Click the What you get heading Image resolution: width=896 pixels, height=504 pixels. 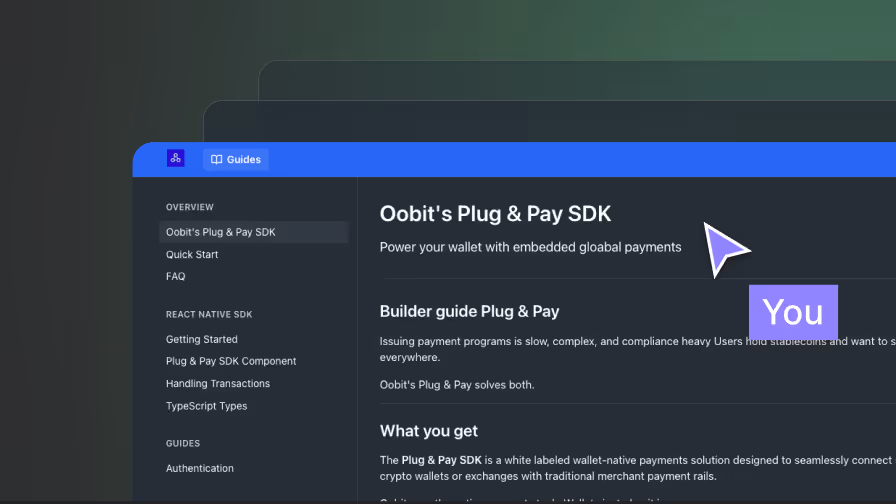[x=429, y=431]
